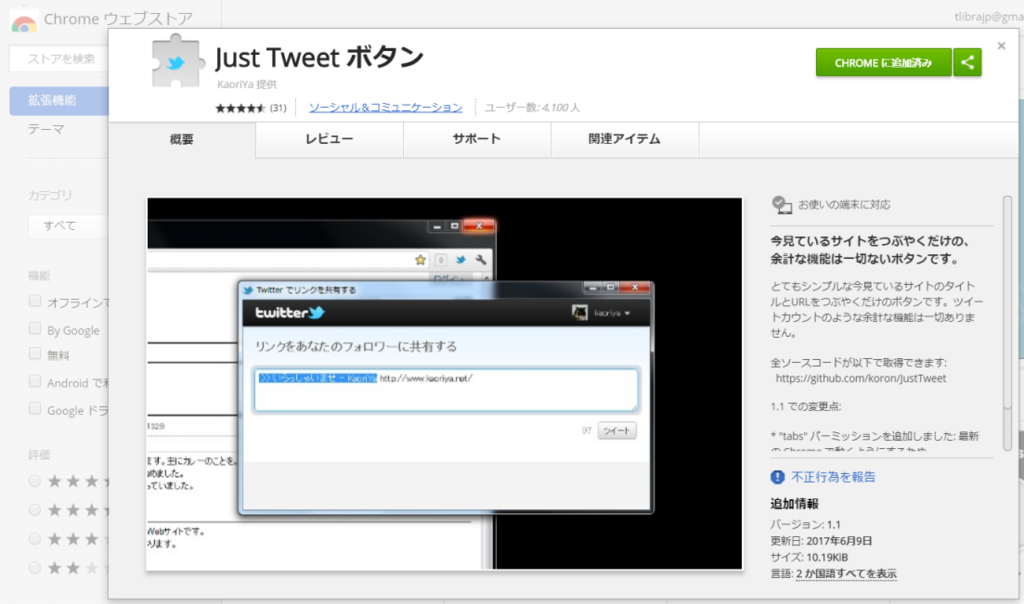The width and height of the screenshot is (1024, 604).
Task: Expand 2 か国語すべてを表示 languages link
Action: coord(846,574)
